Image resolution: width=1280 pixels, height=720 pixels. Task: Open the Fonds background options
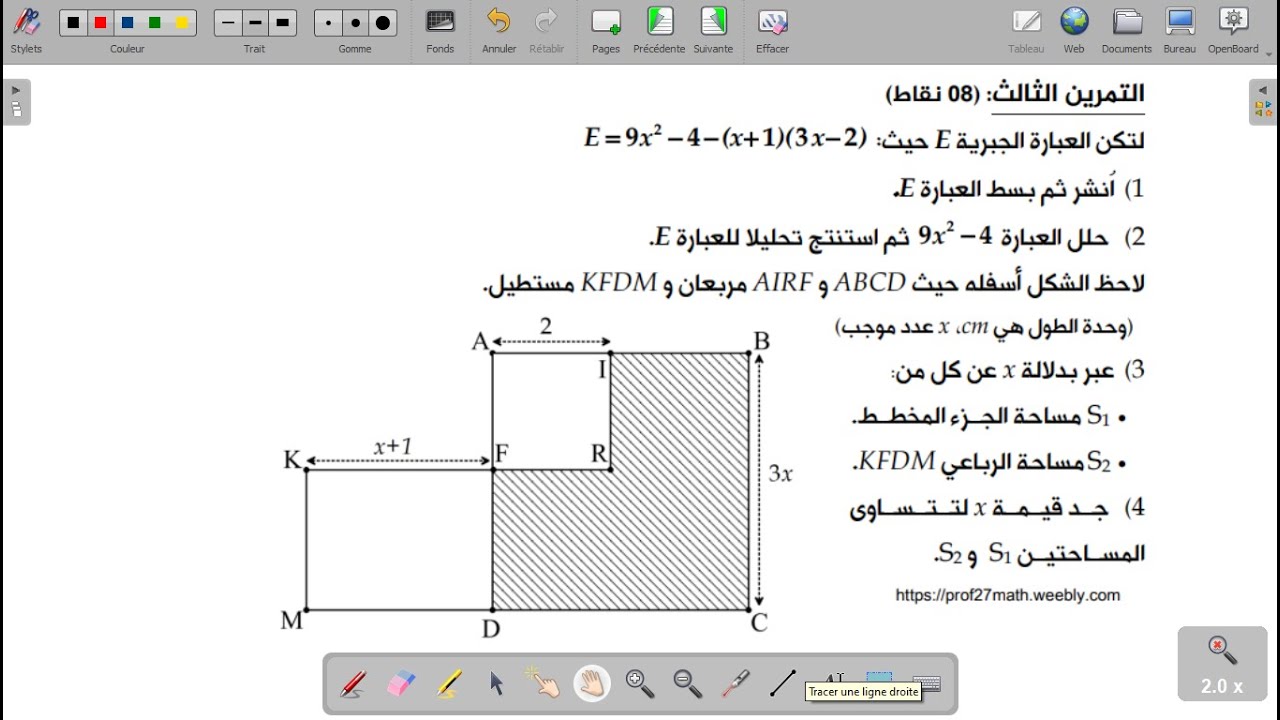coord(440,30)
